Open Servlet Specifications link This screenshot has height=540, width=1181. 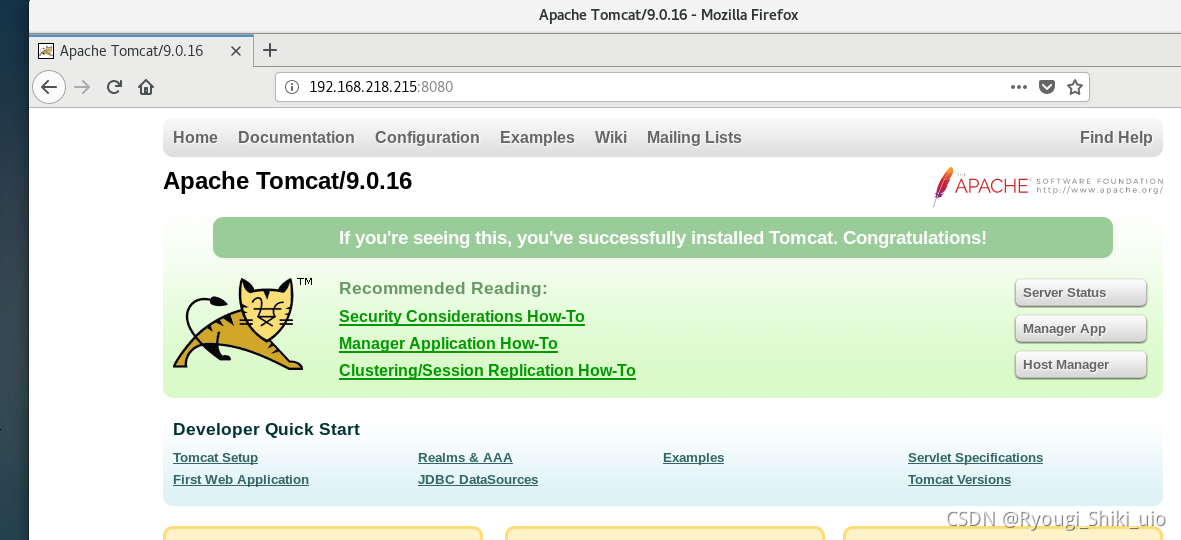[x=975, y=458]
